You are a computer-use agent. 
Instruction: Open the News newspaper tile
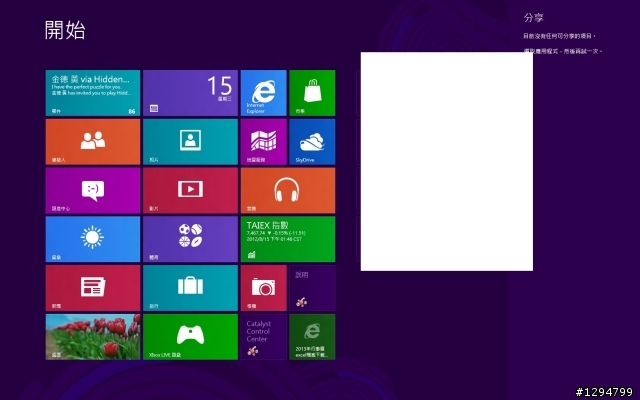[x=93, y=288]
